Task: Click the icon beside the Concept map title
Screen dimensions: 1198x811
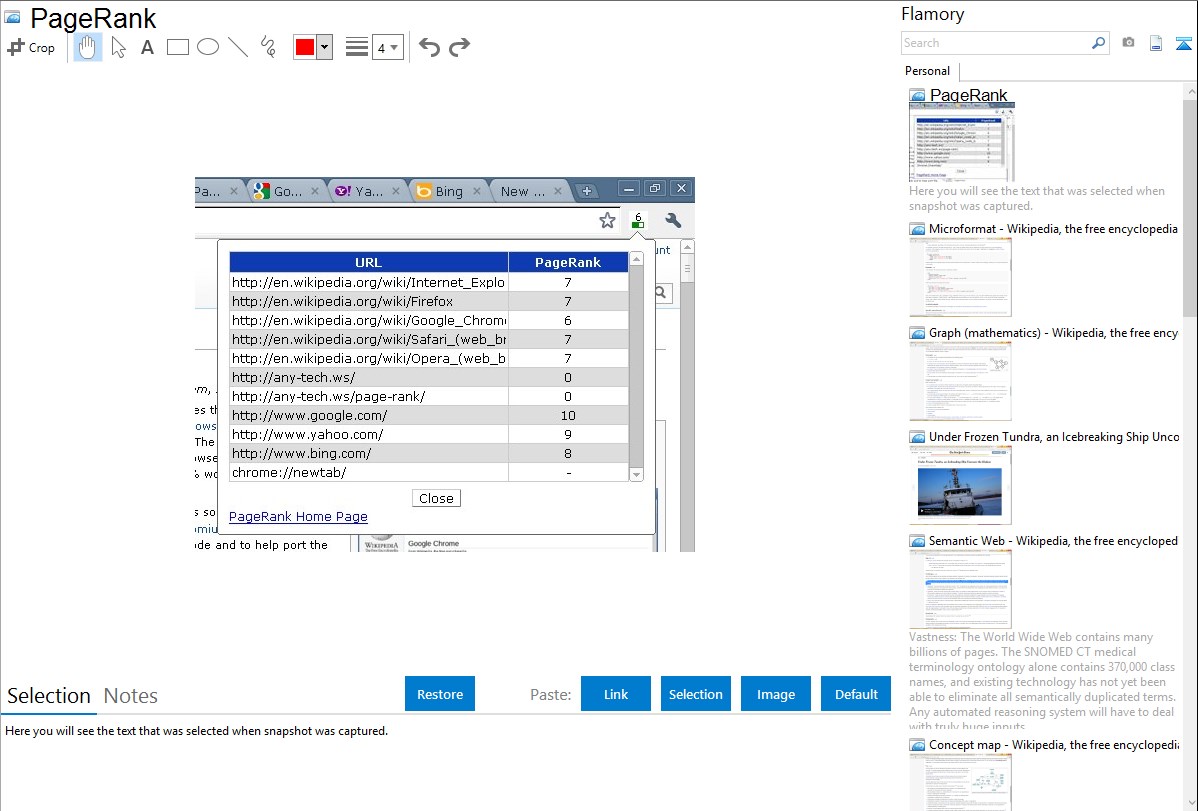Action: pos(917,744)
